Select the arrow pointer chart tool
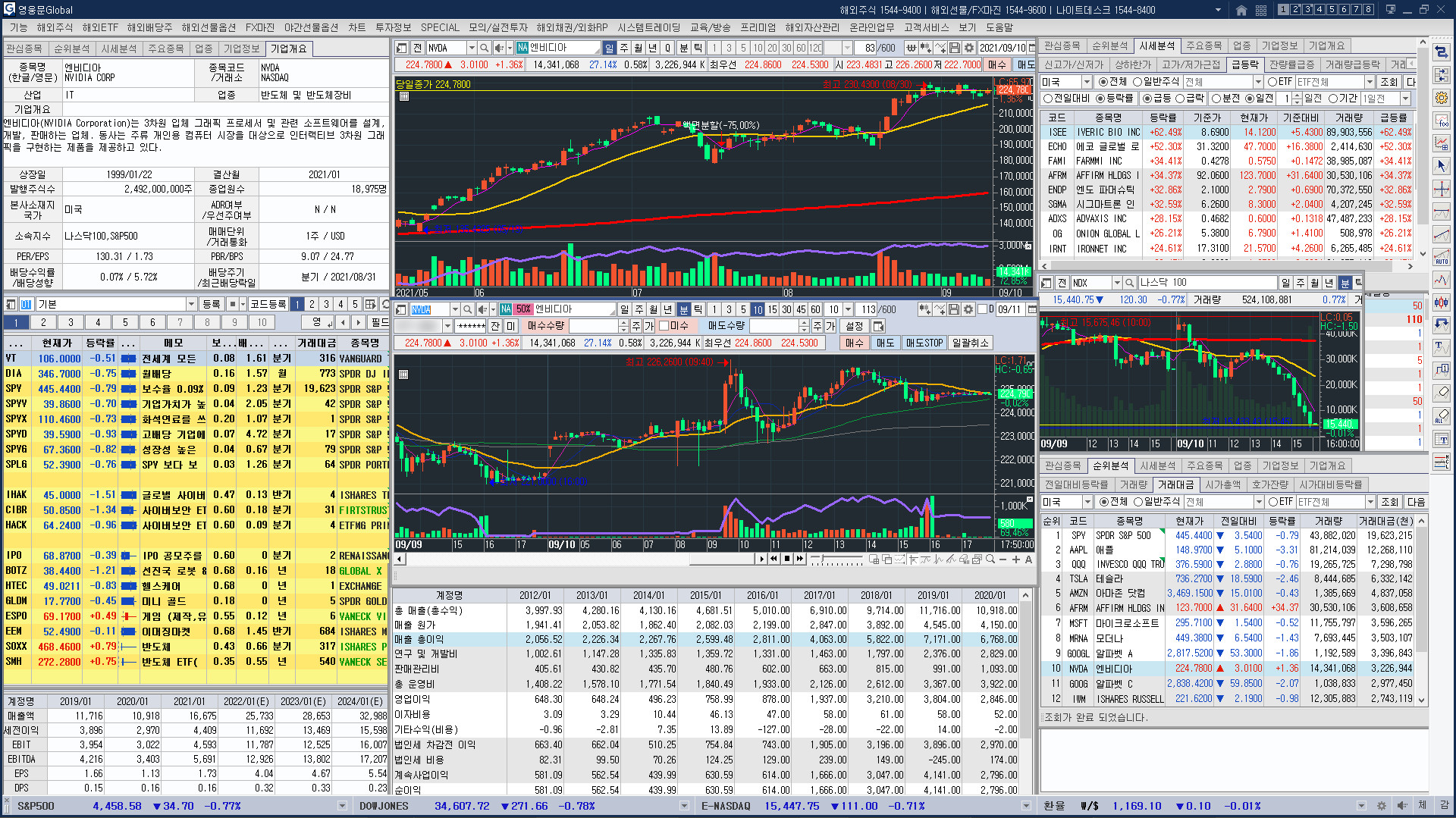Image resolution: width=1456 pixels, height=818 pixels. pos(1442,166)
